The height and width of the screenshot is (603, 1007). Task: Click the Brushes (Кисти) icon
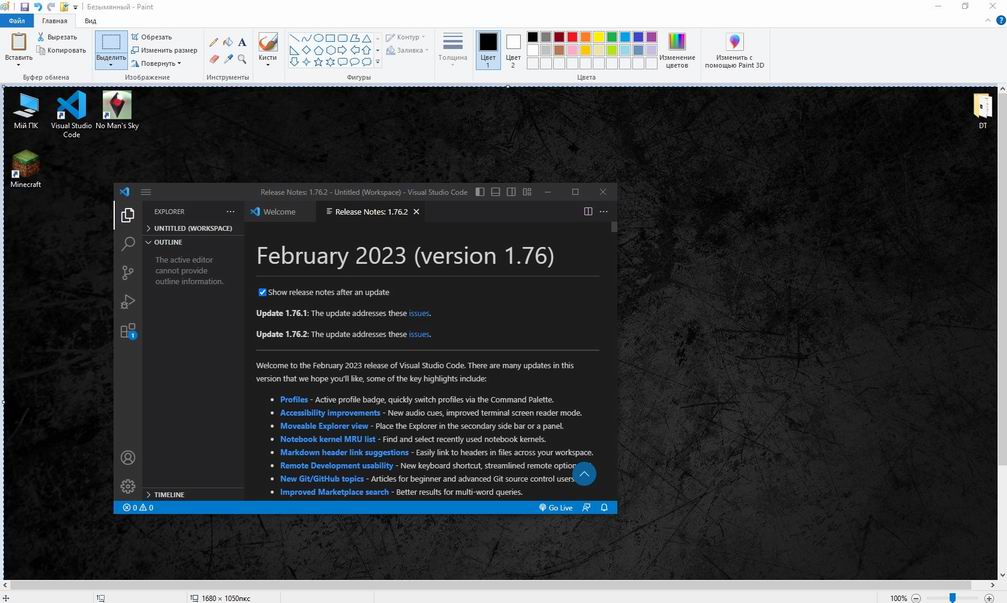268,48
